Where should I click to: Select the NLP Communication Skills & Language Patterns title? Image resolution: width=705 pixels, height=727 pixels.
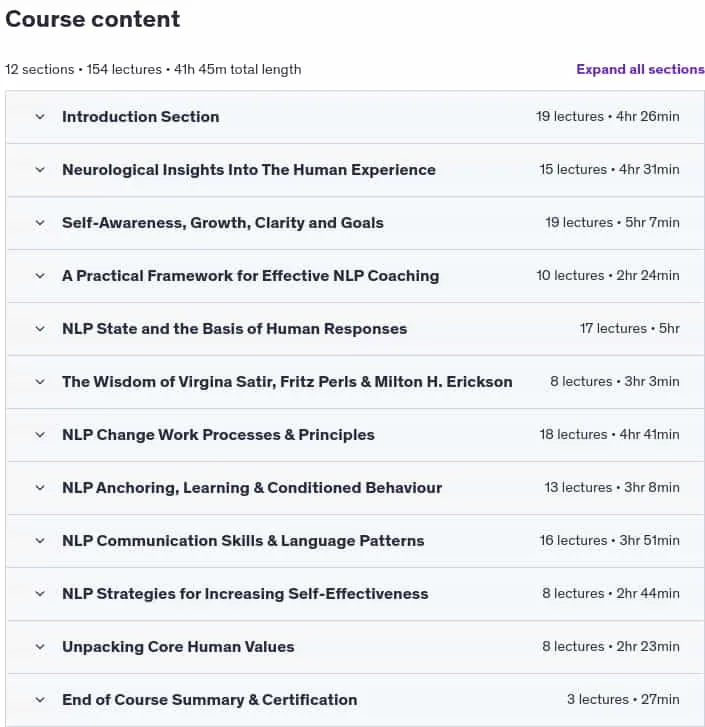[243, 541]
